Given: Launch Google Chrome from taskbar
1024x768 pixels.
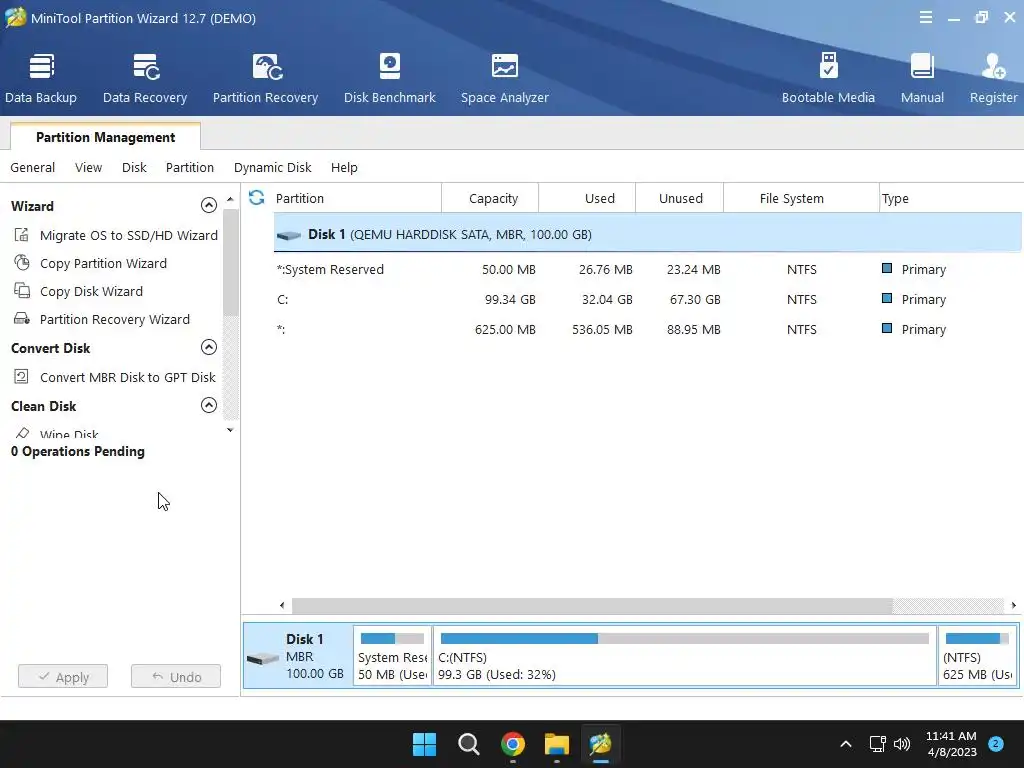Looking at the screenshot, I should tap(513, 744).
